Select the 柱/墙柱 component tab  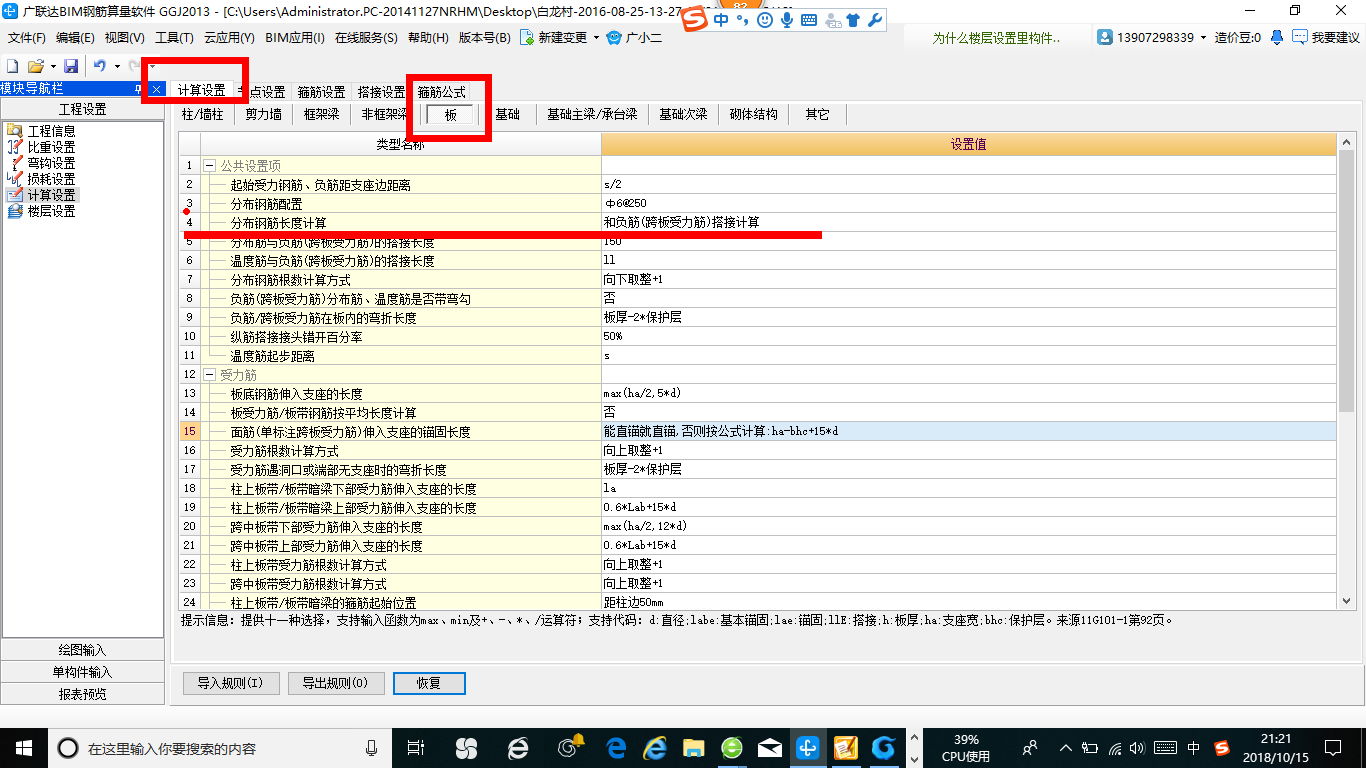(202, 114)
